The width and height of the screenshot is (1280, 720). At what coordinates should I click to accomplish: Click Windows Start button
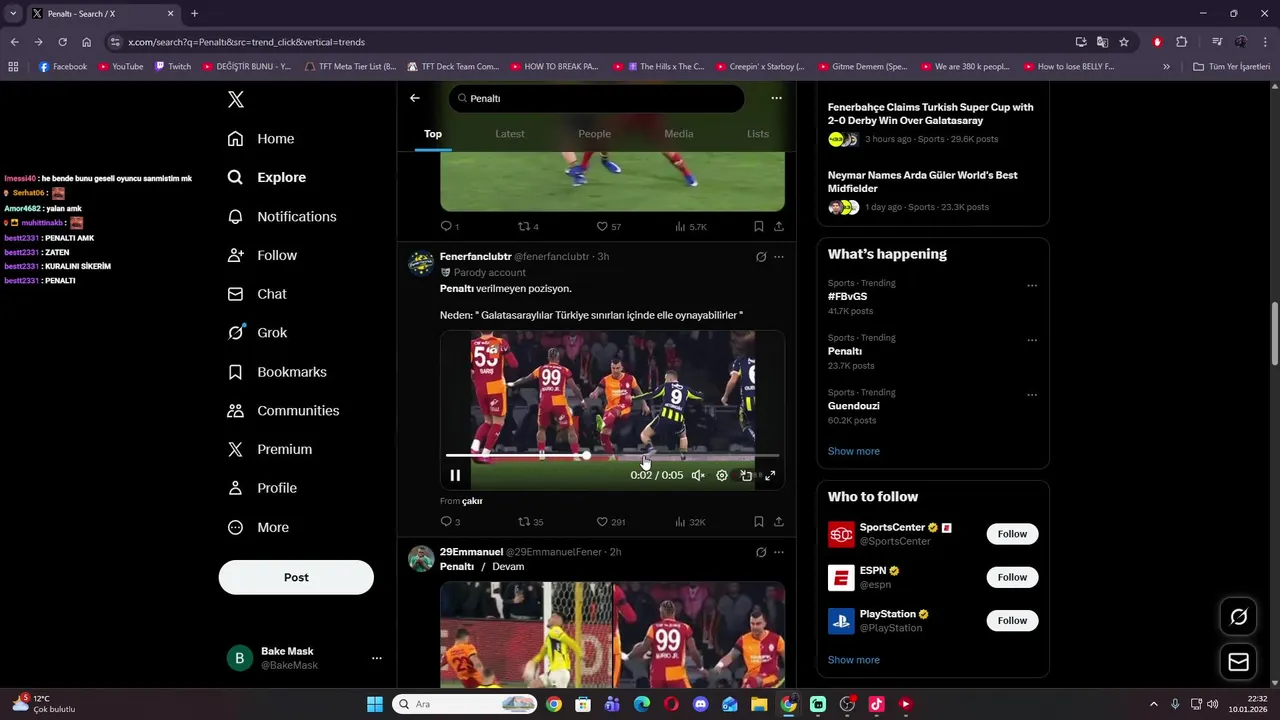(375, 704)
